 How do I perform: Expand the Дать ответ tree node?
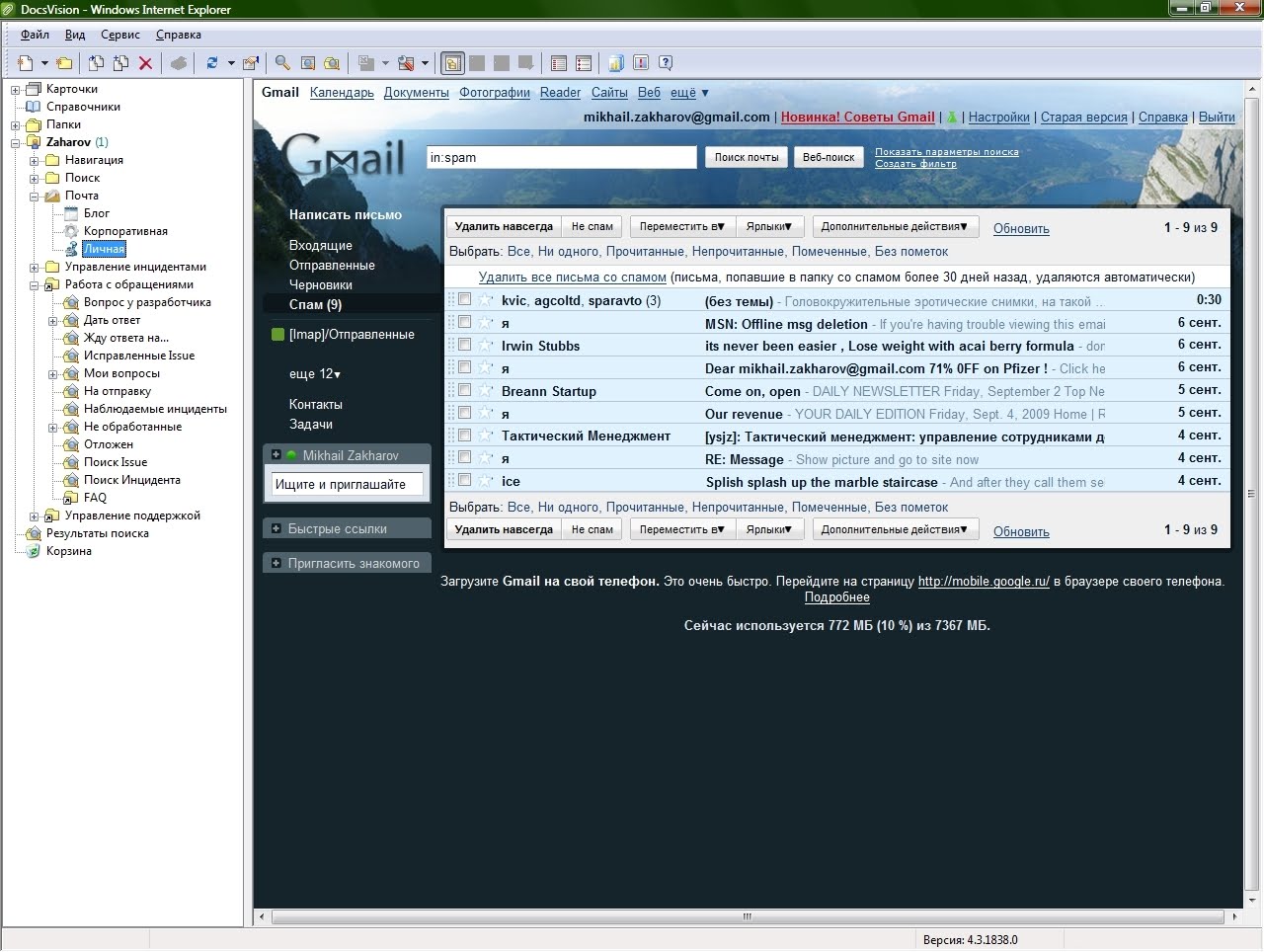[x=53, y=321]
